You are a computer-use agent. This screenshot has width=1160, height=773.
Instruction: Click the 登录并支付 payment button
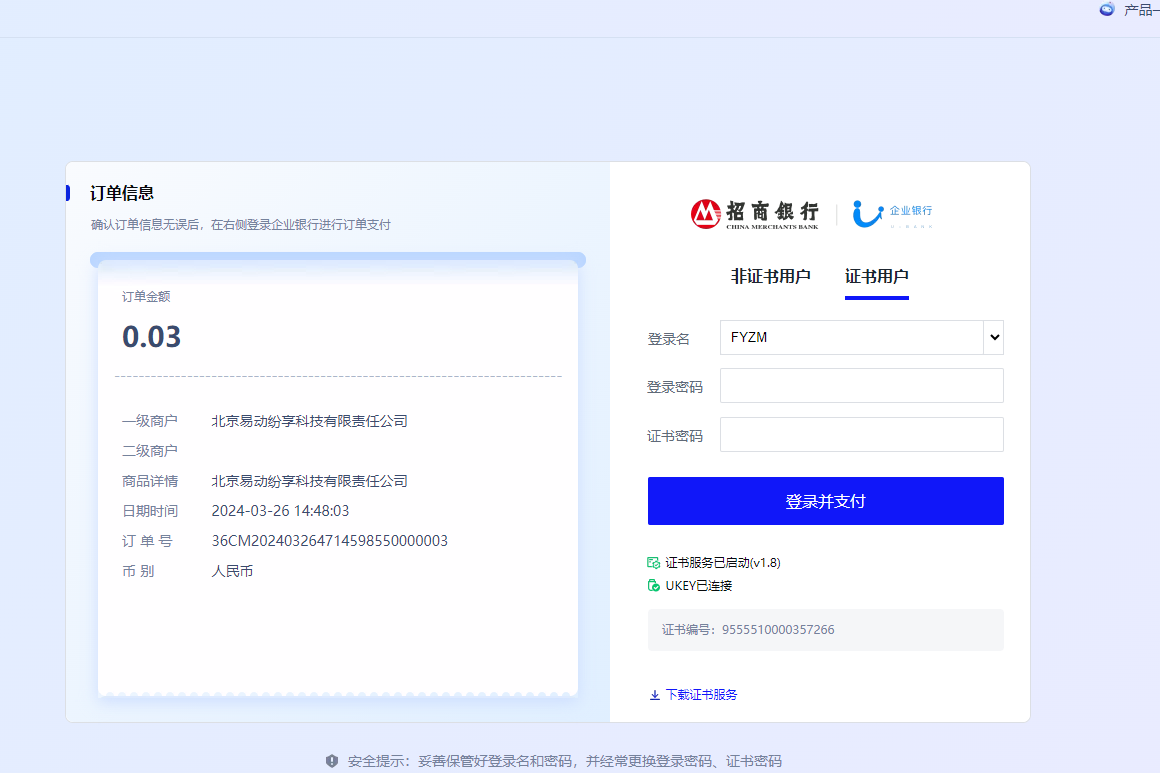pyautogui.click(x=825, y=500)
